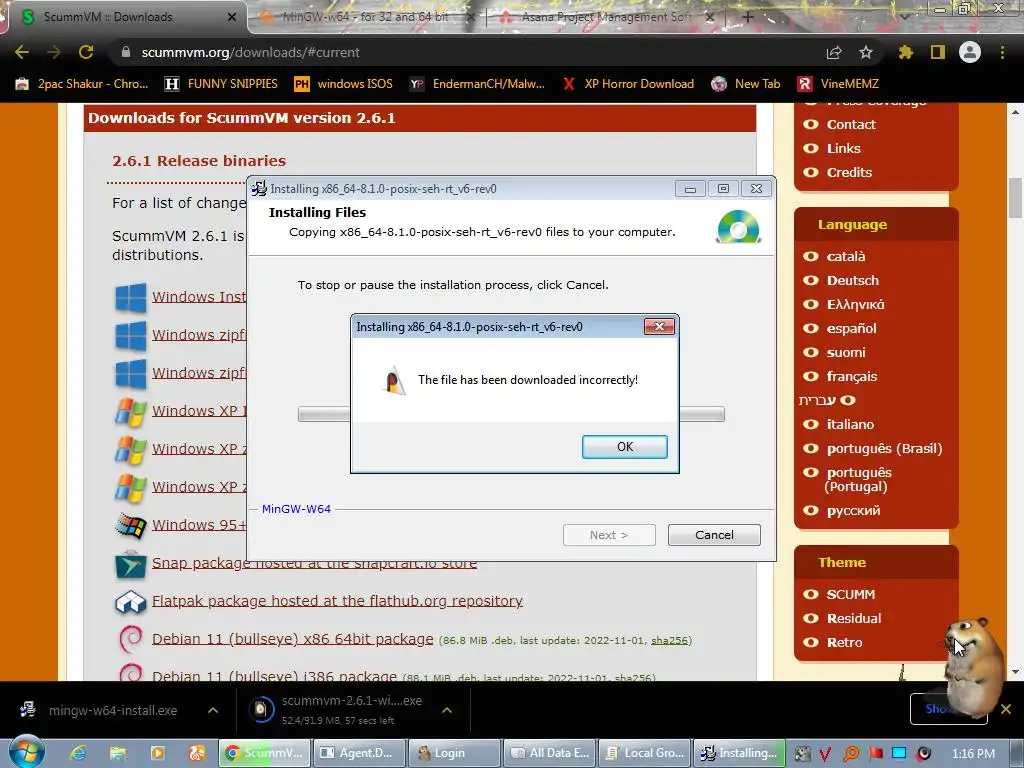
Task: Close the downloads bar with X
Action: [x=1006, y=709]
